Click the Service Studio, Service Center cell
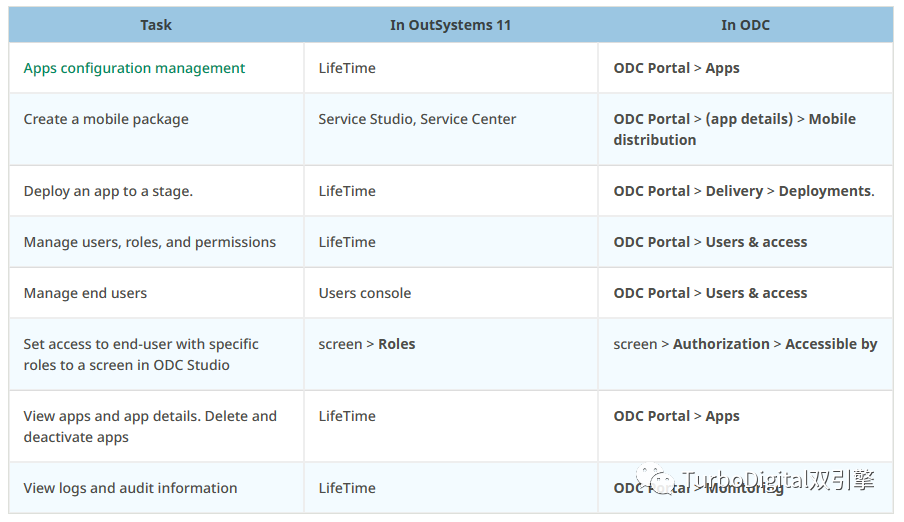This screenshot has width=904, height=522. 417,119
